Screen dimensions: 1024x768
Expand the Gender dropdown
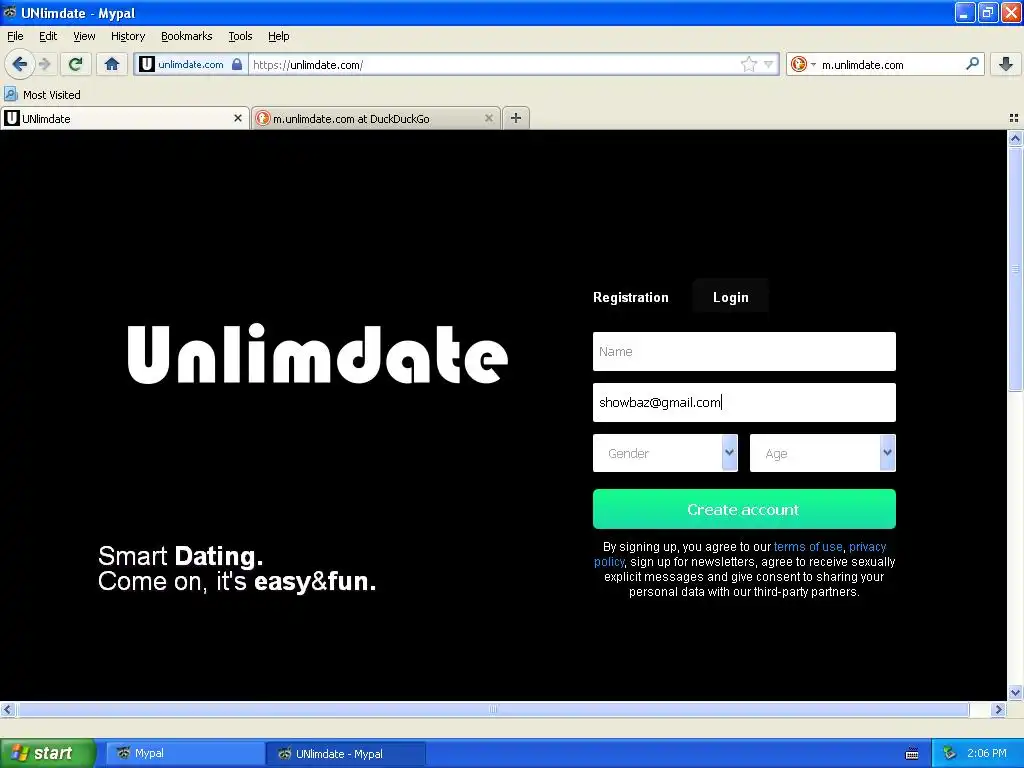pyautogui.click(x=665, y=453)
